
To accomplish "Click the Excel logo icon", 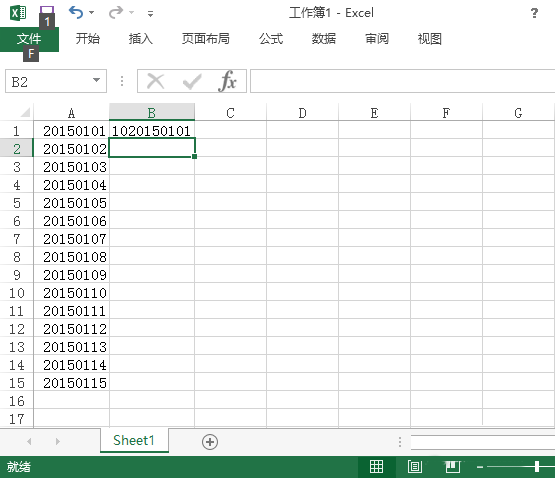I will (18, 13).
